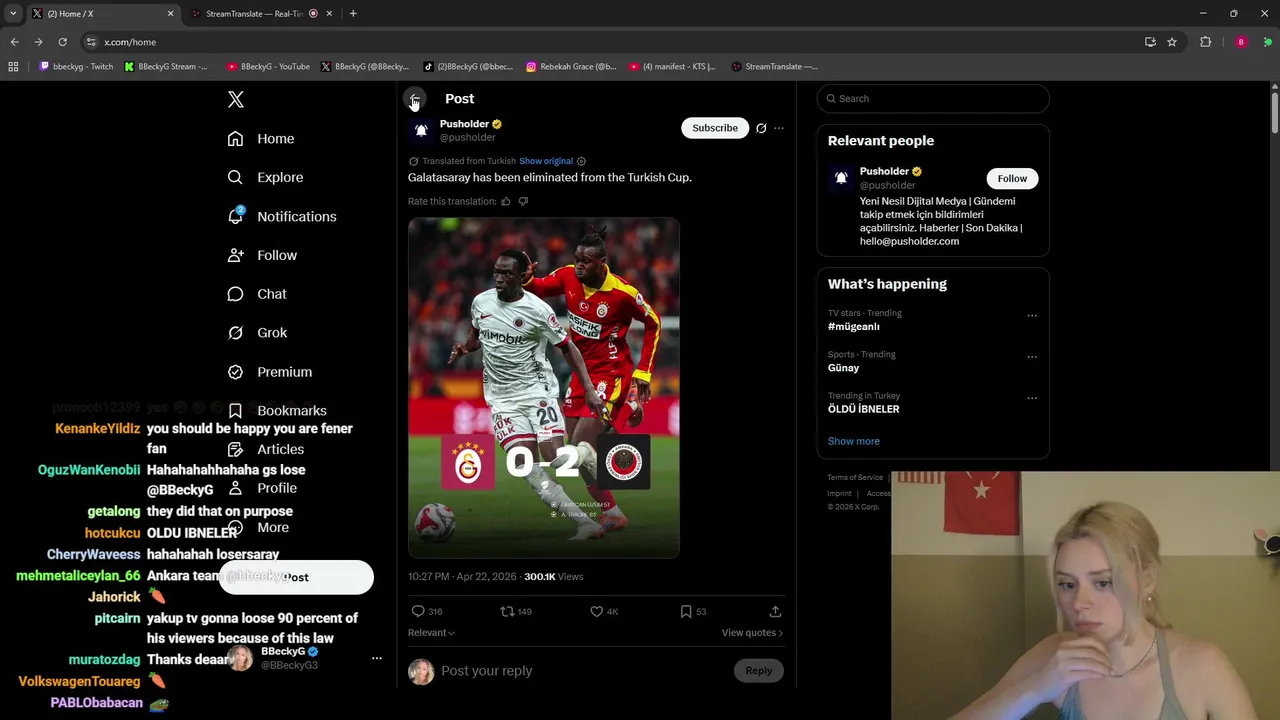Open Chrome menu three dots

(1268, 42)
